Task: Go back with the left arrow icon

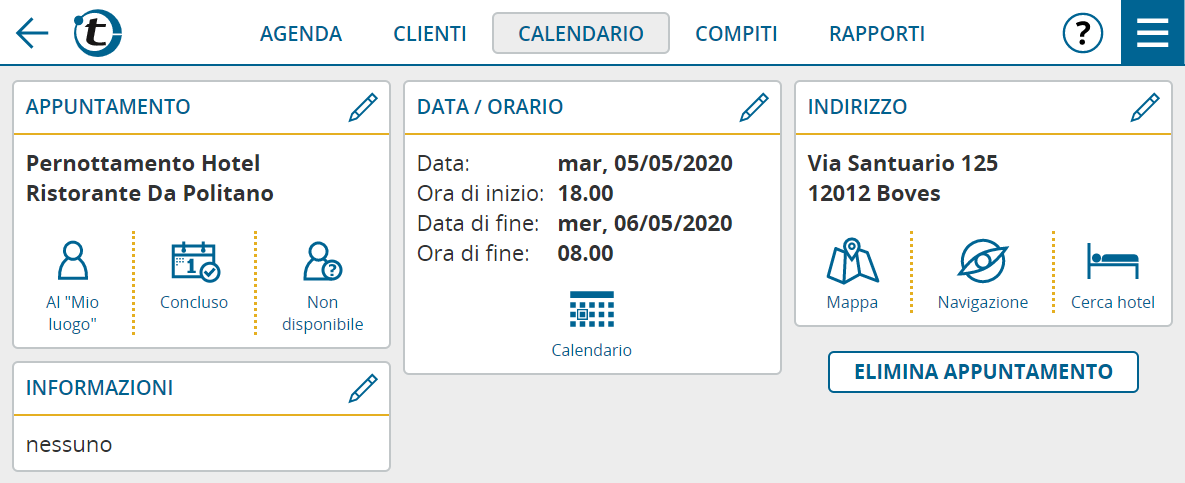Action: [32, 33]
